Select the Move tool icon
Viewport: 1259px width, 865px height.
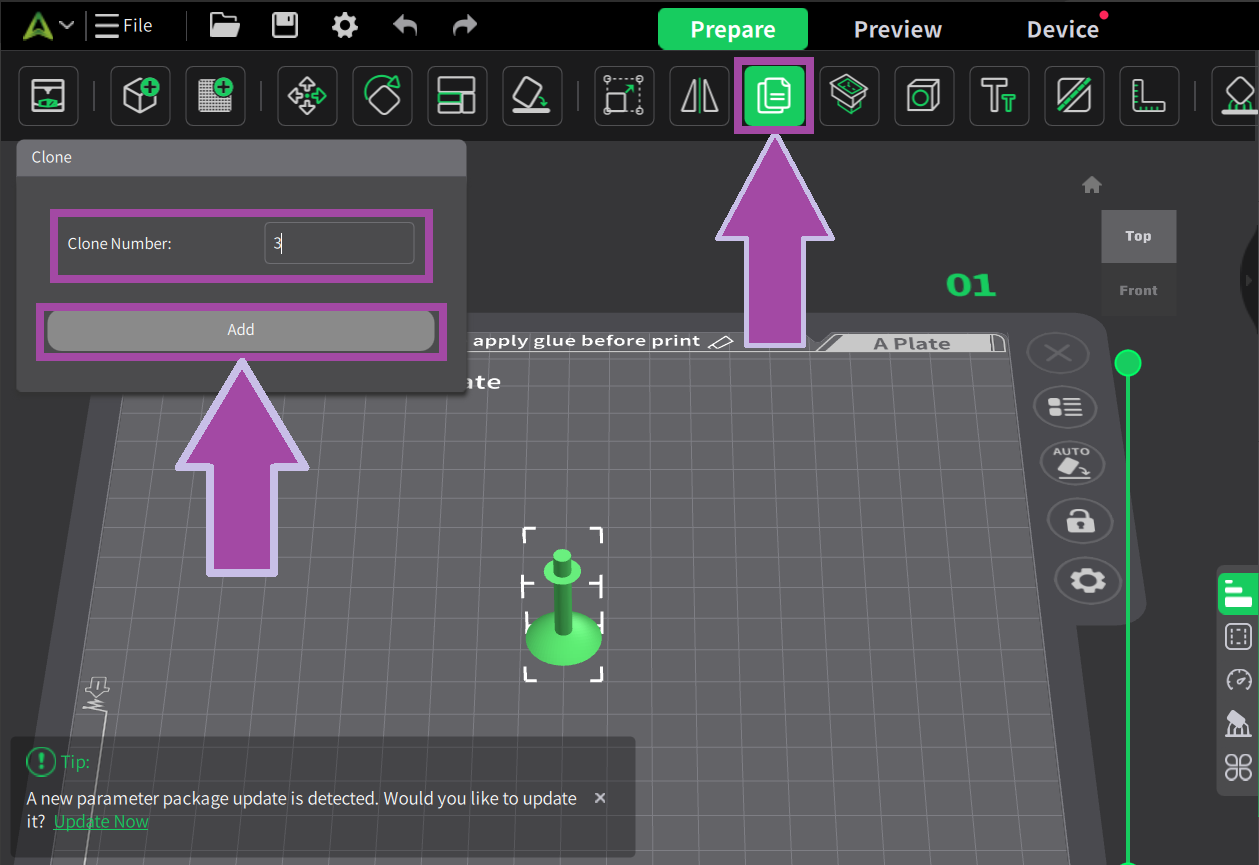(307, 96)
